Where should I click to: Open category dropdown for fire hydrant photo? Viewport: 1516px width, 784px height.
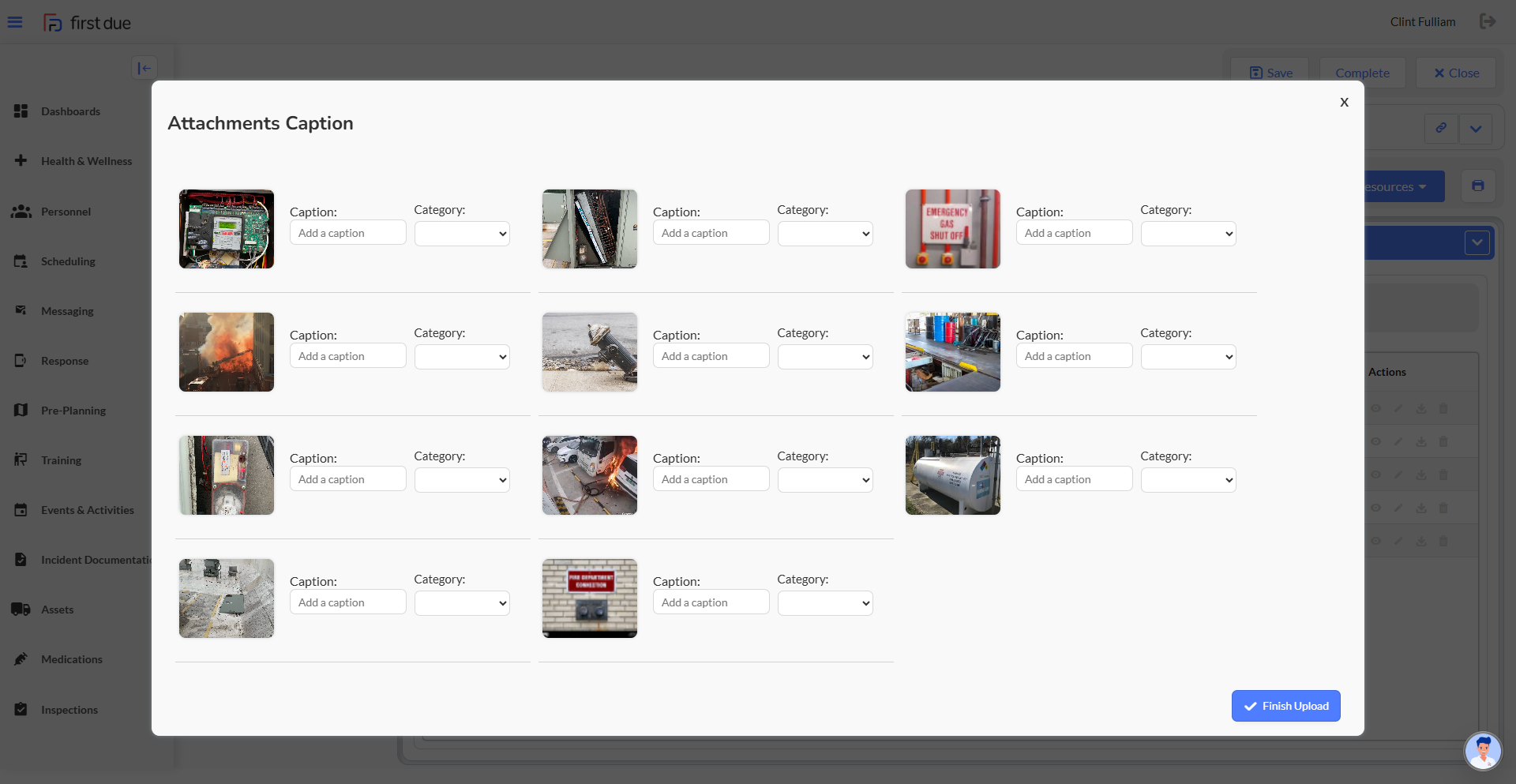pos(825,357)
